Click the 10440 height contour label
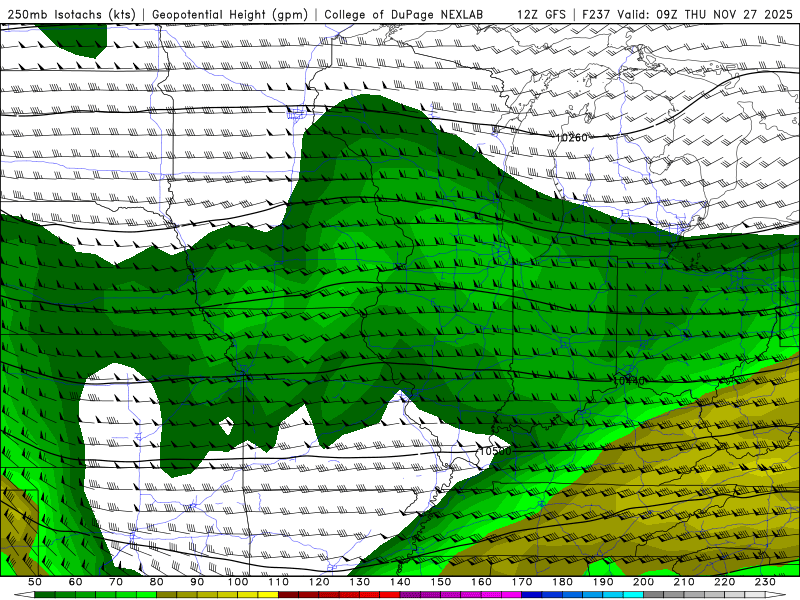This screenshot has height=600, width=800. point(629,381)
